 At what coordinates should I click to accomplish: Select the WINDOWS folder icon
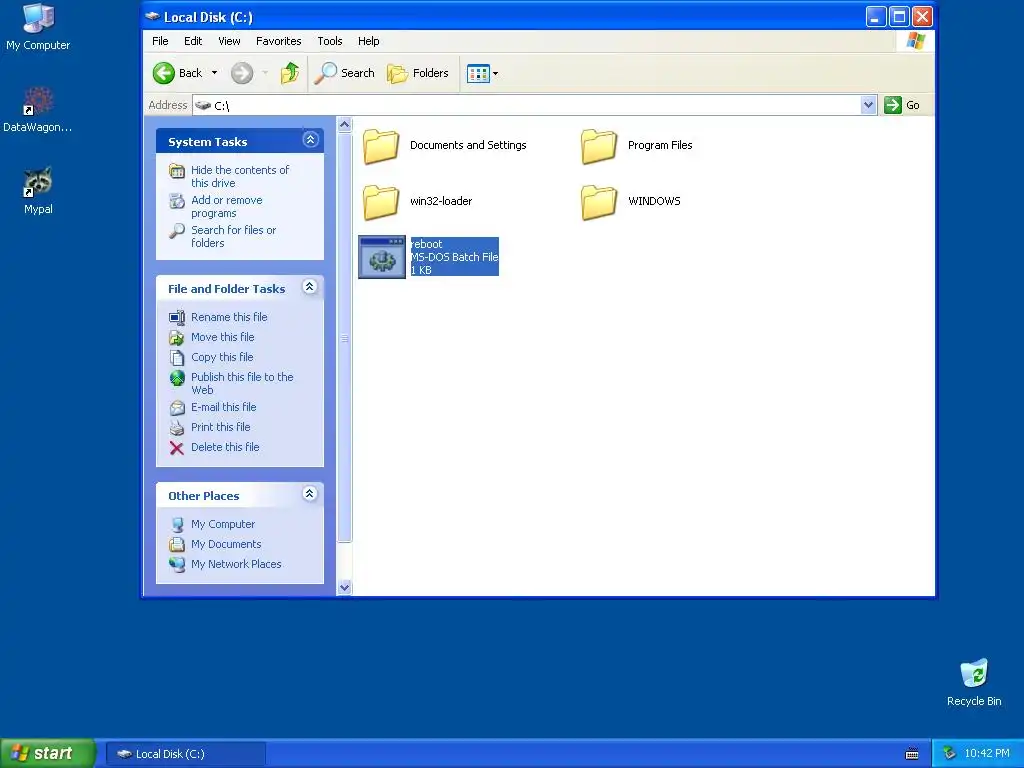(599, 202)
